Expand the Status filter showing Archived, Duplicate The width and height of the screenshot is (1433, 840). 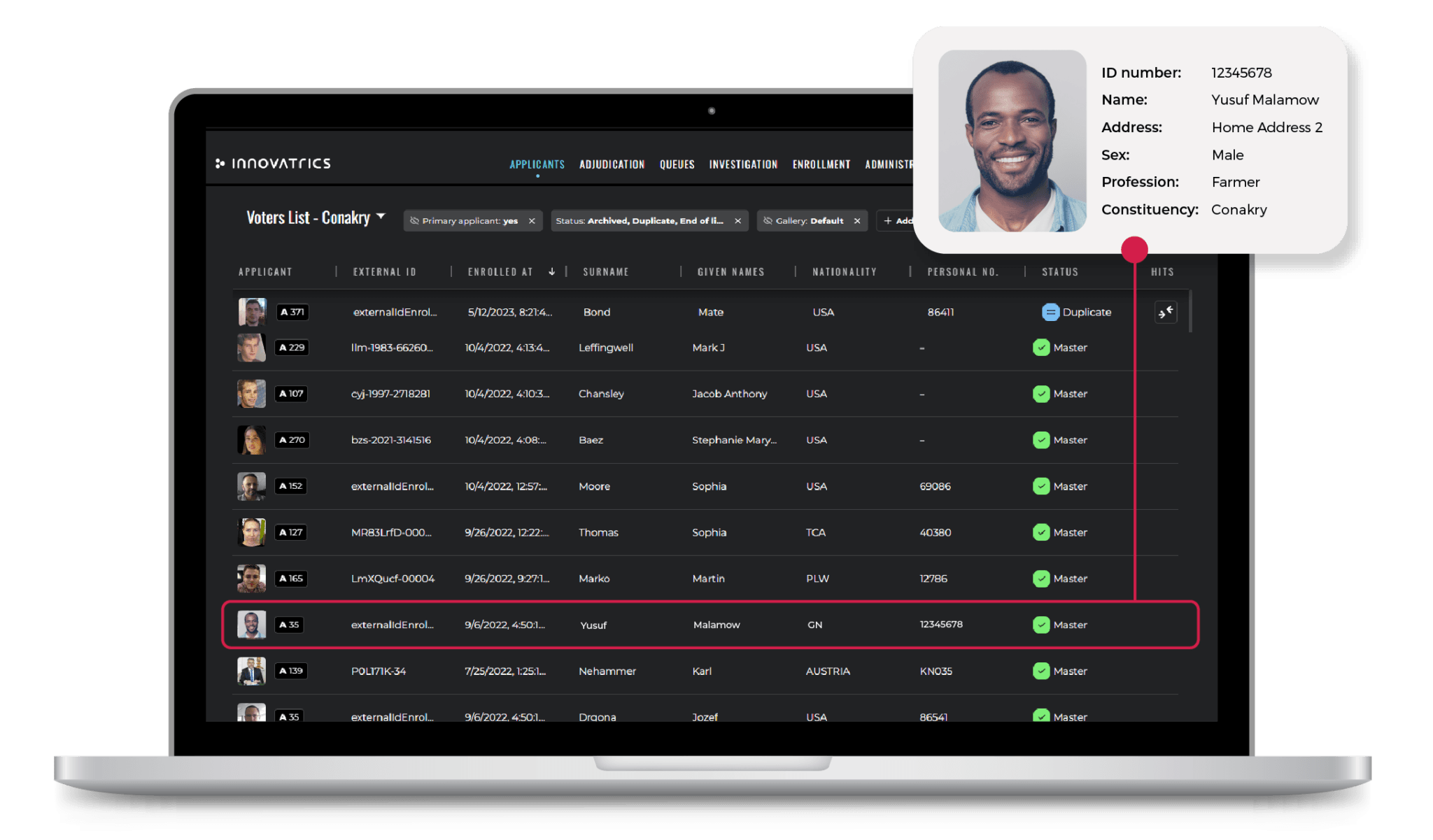644,220
